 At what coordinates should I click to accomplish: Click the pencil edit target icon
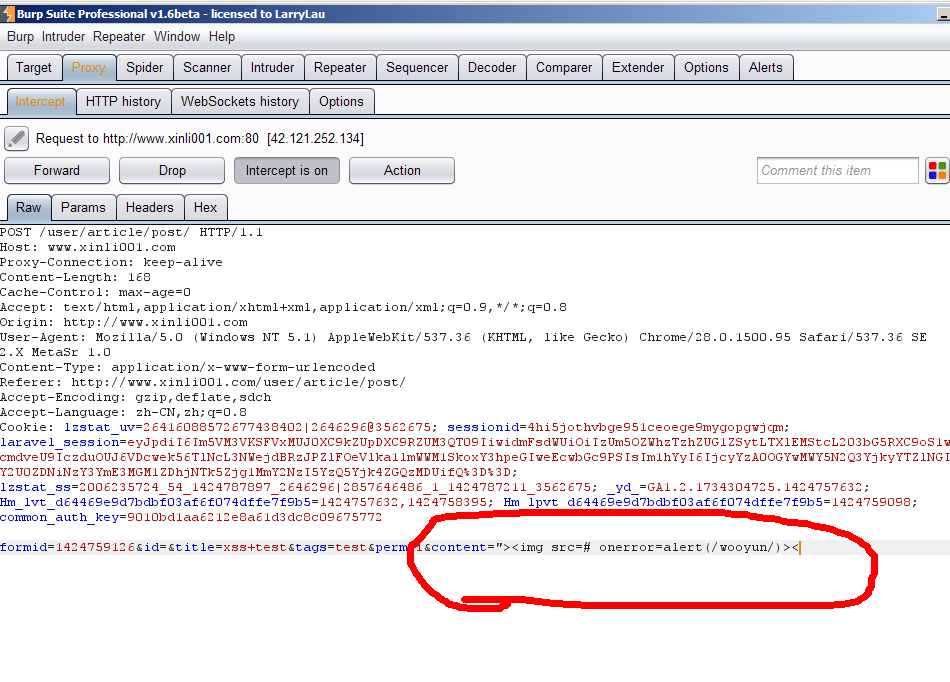tap(16, 139)
